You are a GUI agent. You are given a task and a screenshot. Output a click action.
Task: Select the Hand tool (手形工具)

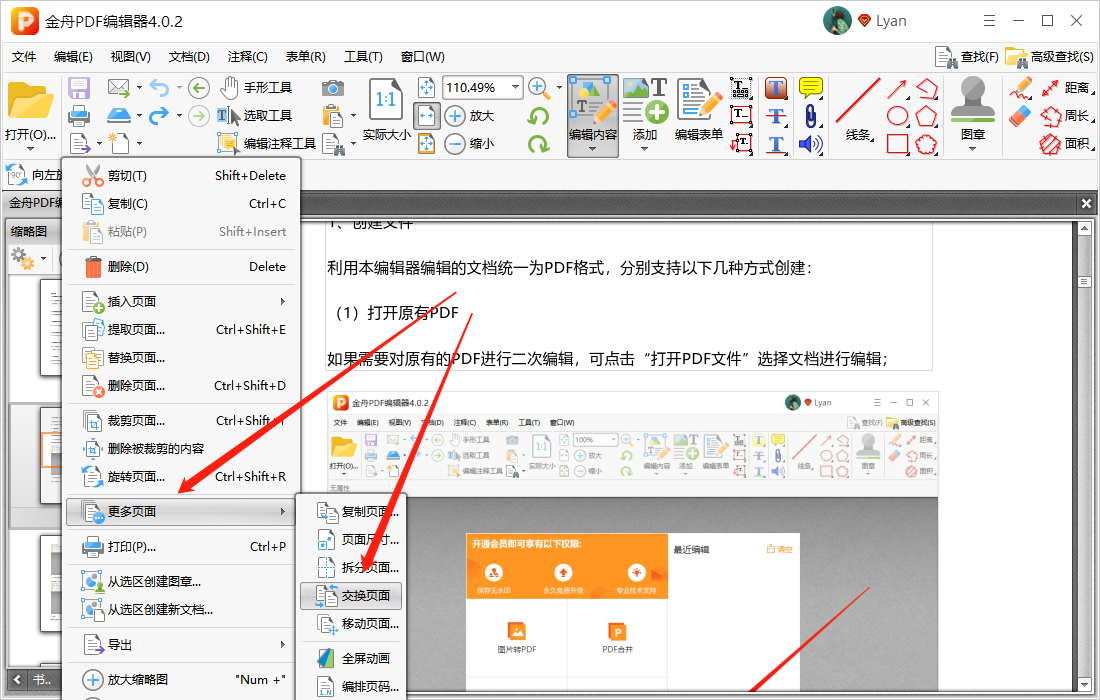[x=255, y=88]
